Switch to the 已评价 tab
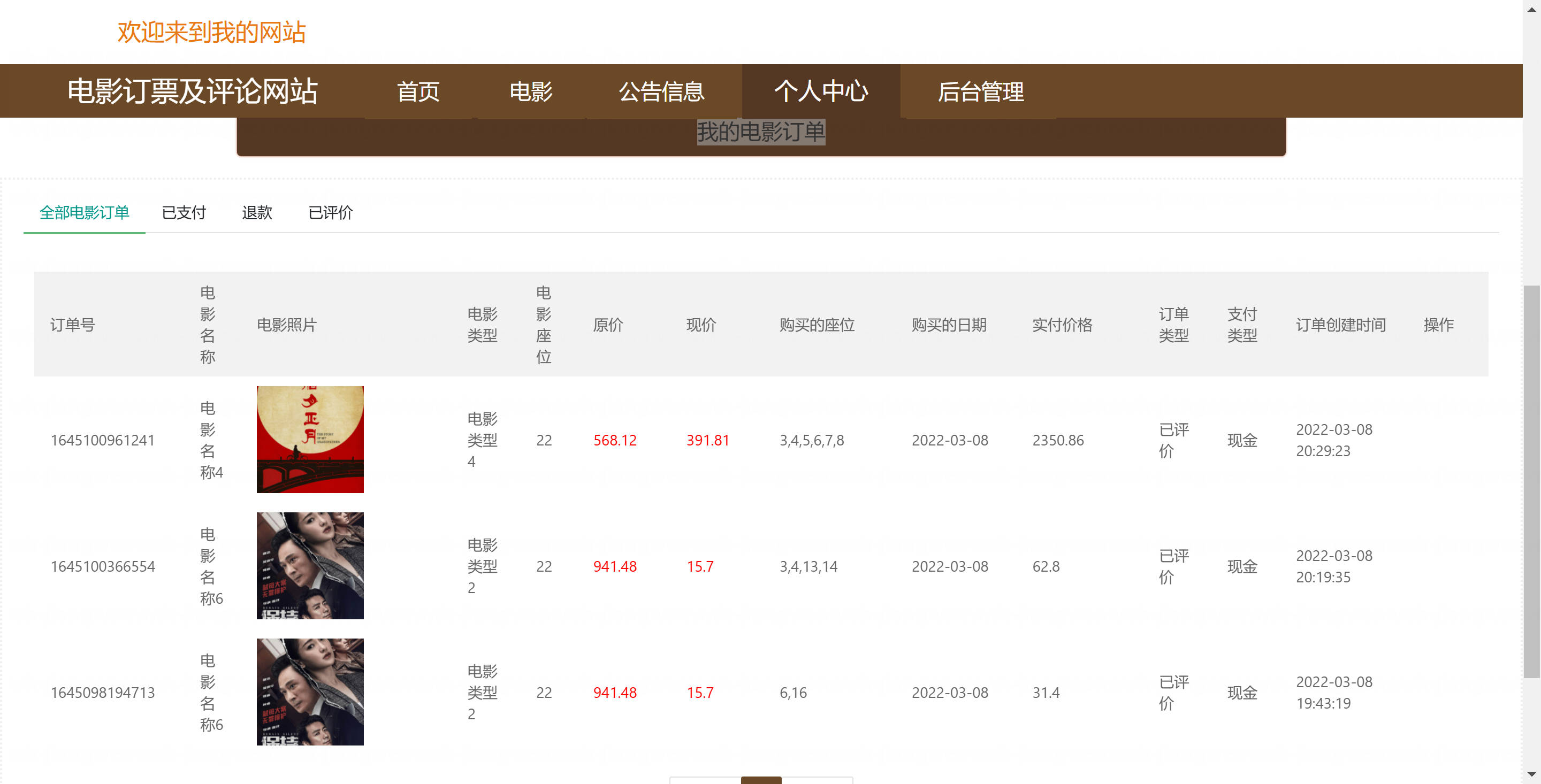Image resolution: width=1541 pixels, height=784 pixels. [x=330, y=213]
